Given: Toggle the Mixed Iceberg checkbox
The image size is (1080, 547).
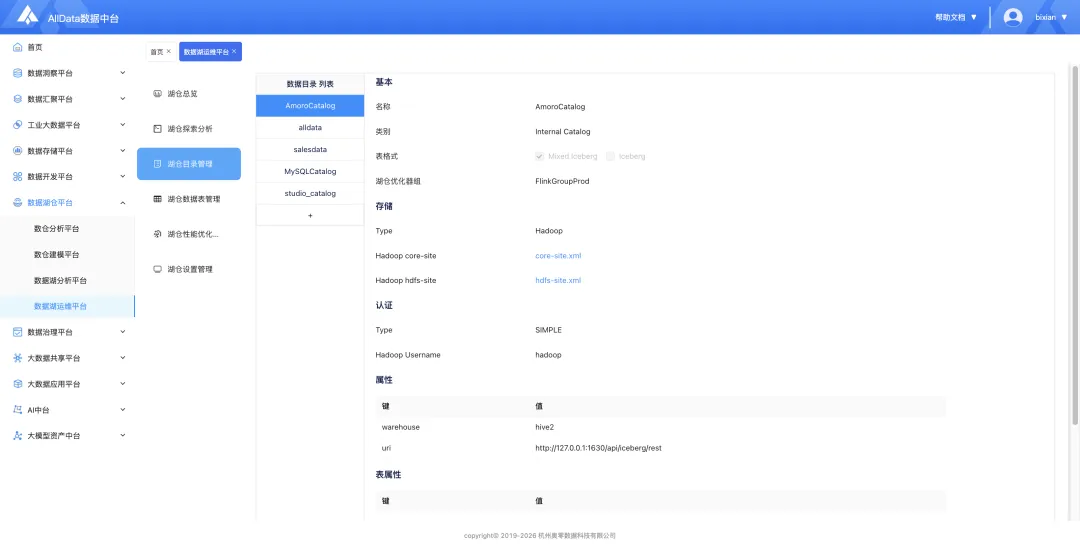Looking at the screenshot, I should (539, 156).
